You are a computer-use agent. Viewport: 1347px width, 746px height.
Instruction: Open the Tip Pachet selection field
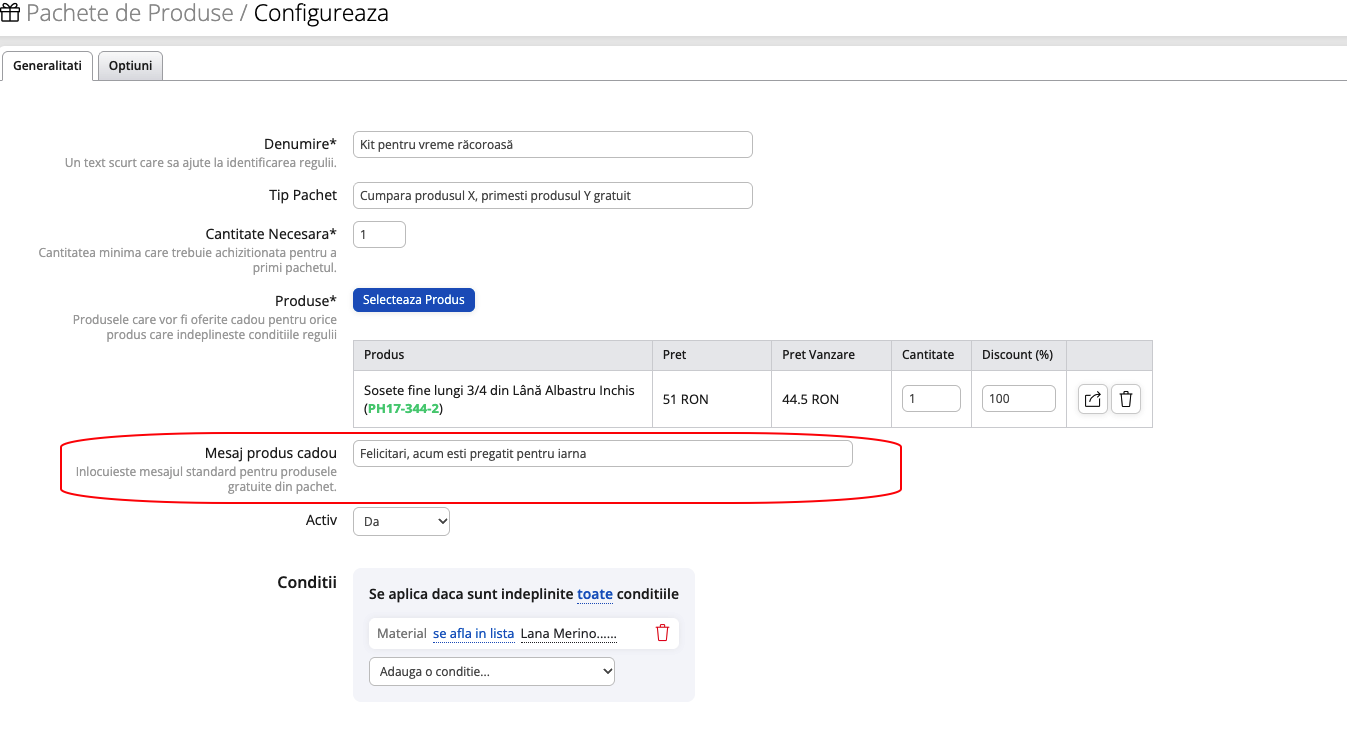click(x=553, y=196)
